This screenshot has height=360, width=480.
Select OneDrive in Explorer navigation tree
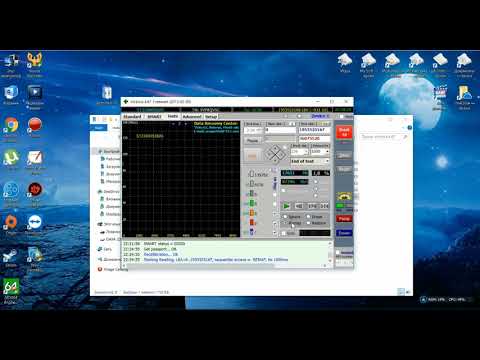point(110,191)
